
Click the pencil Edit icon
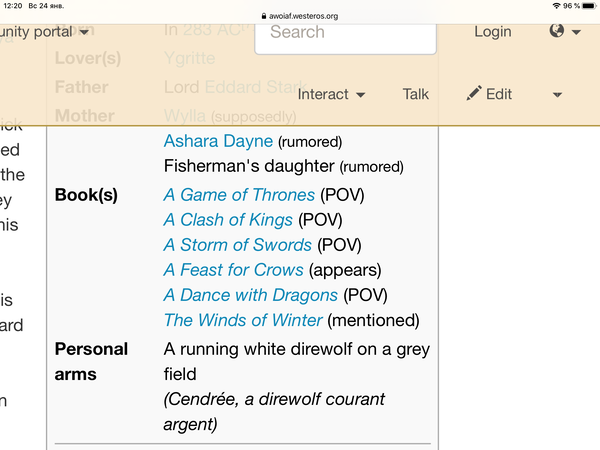pos(474,93)
